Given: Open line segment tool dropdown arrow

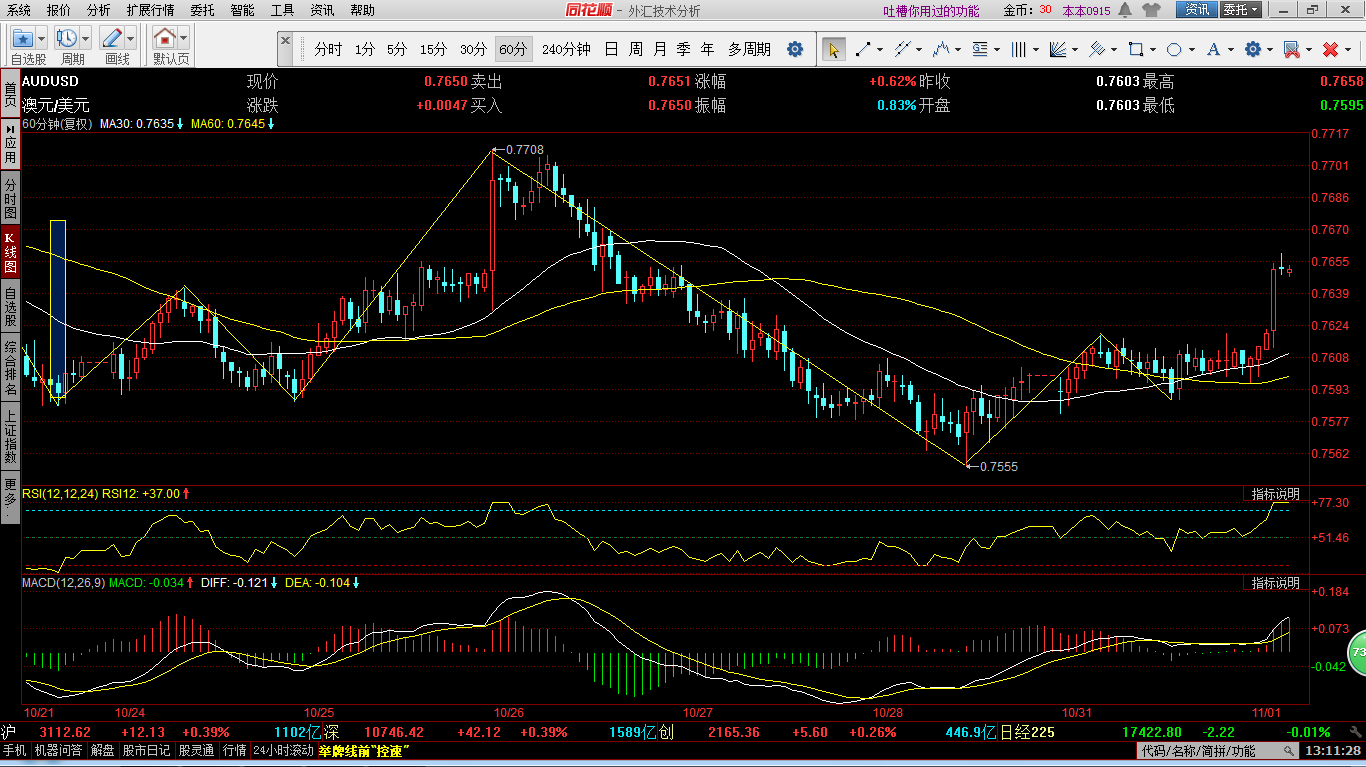Looking at the screenshot, I should pos(879,49).
